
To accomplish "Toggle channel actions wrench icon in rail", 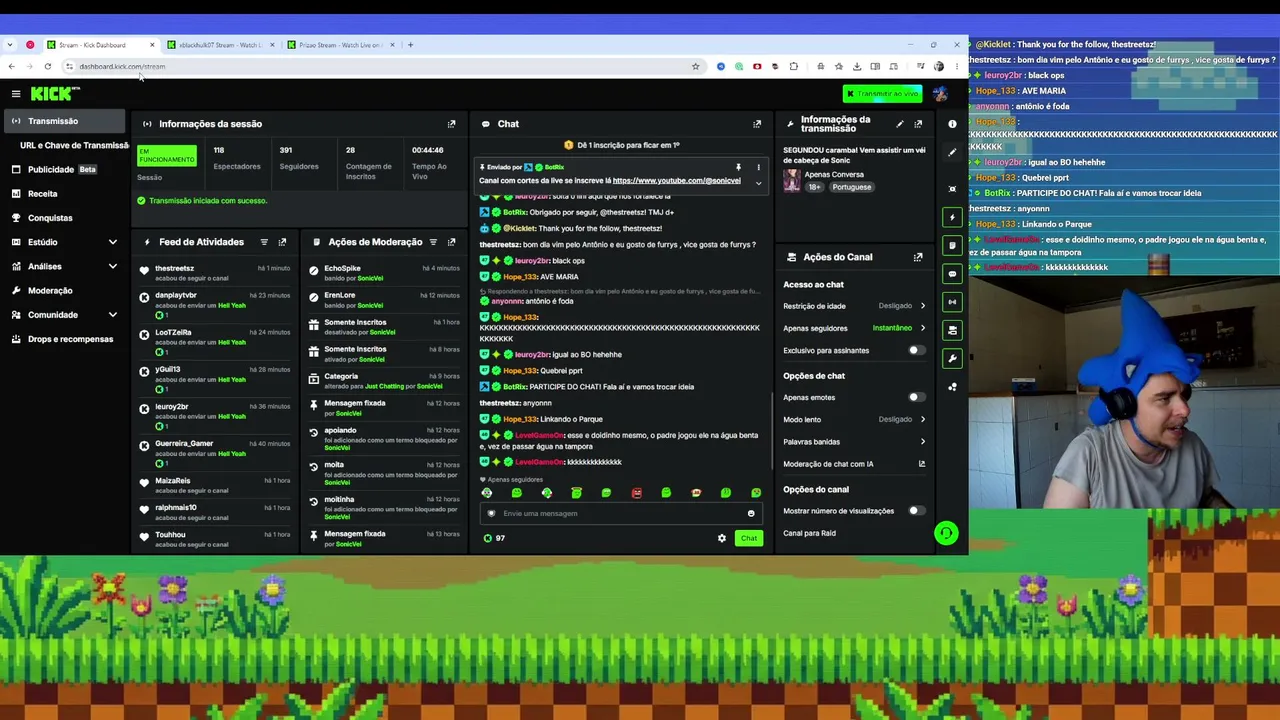I will point(952,357).
